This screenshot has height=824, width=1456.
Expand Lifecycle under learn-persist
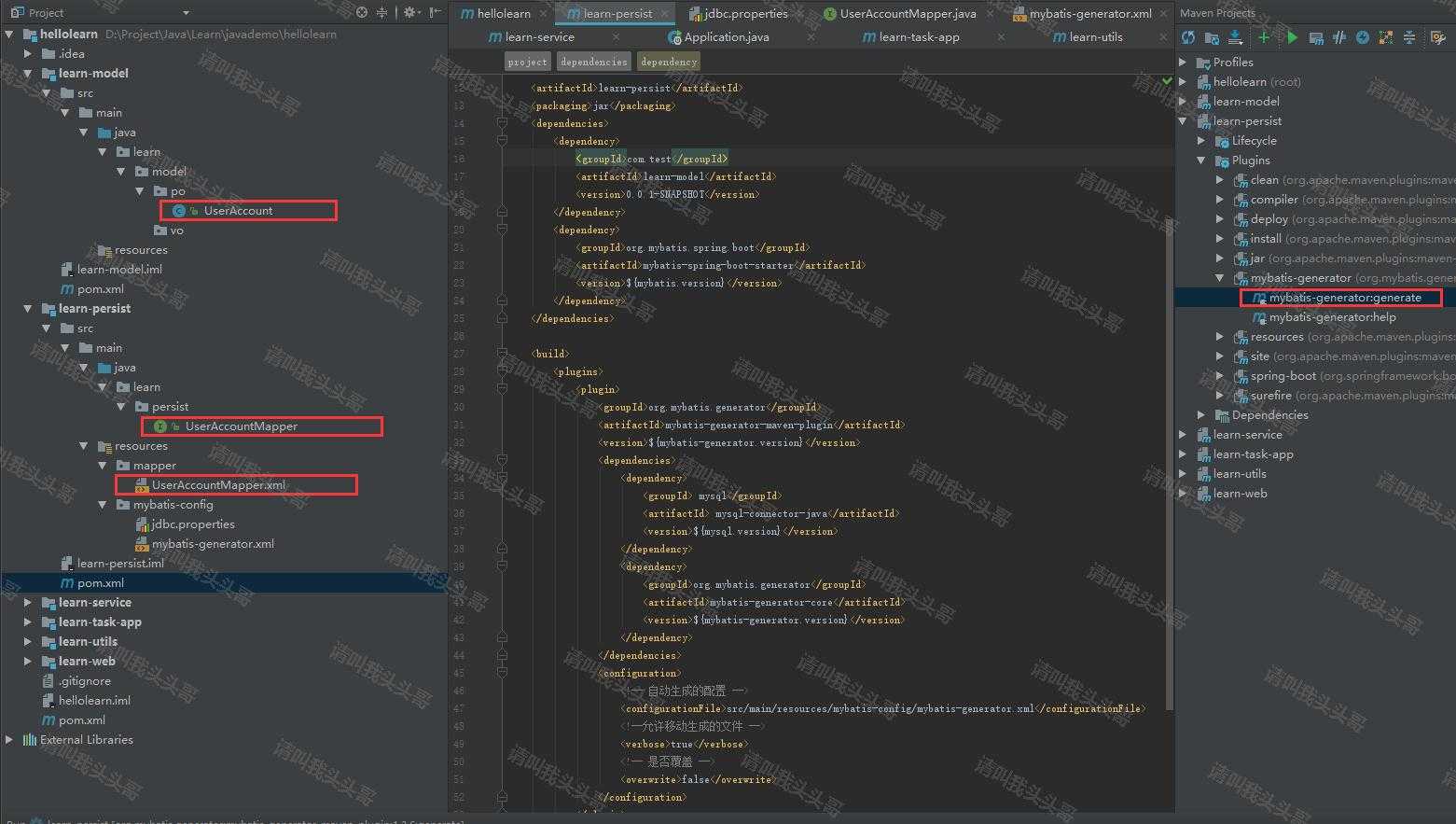(x=1201, y=140)
